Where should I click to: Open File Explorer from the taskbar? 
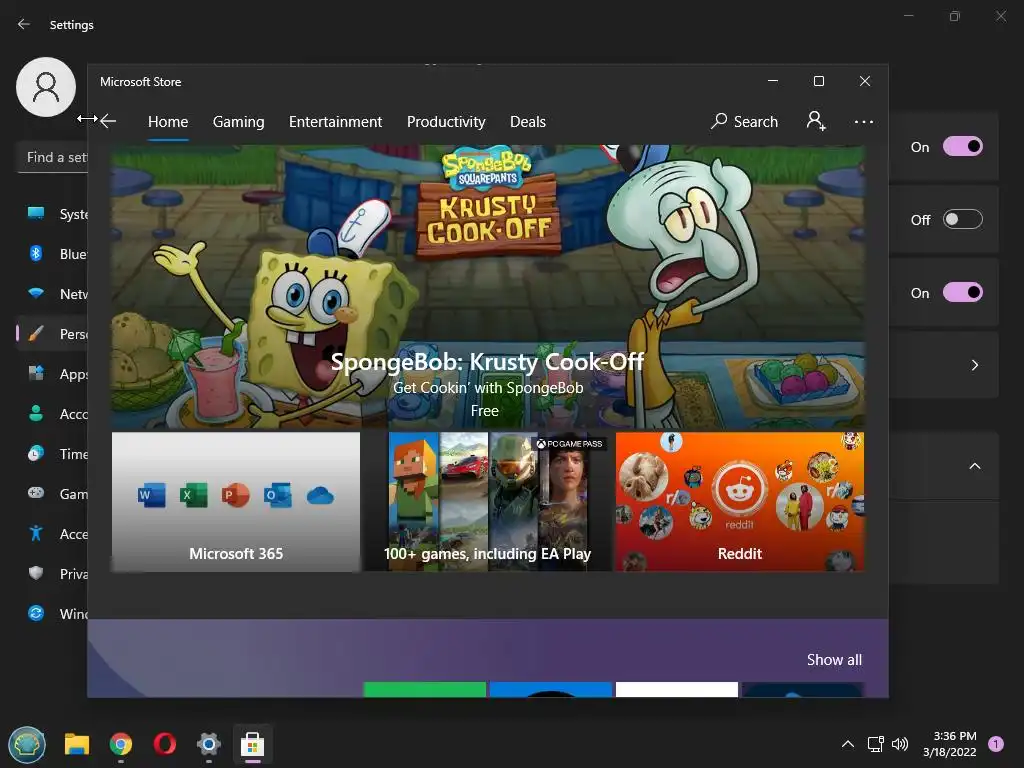pos(76,744)
